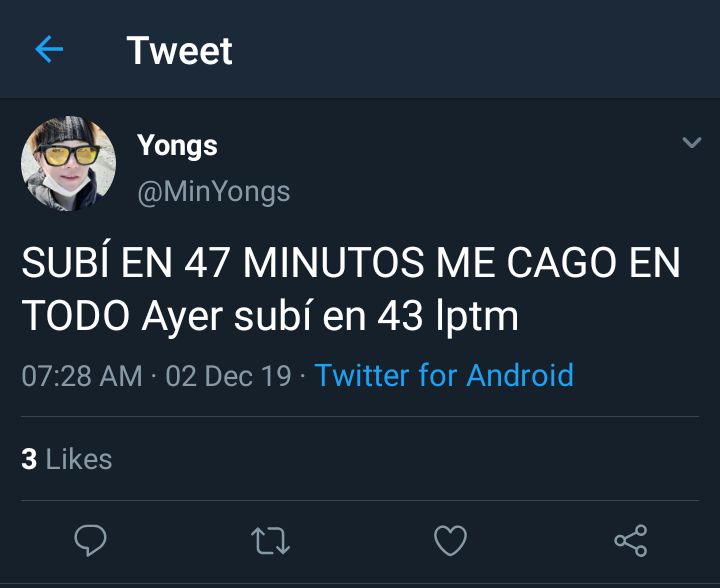Select the 02 Dec 19 date text
The image size is (720, 588).
click(x=229, y=376)
